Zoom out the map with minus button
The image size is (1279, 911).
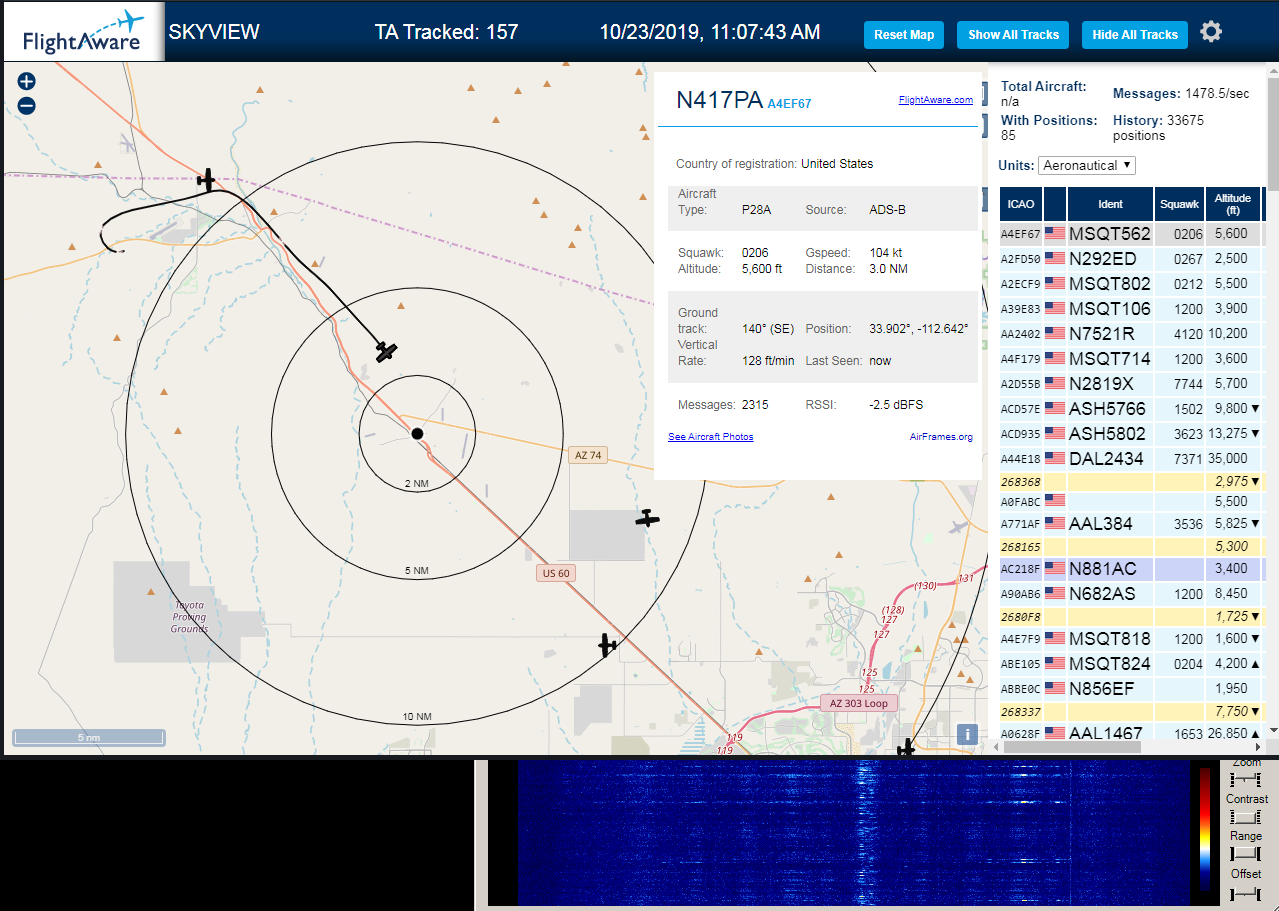pyautogui.click(x=27, y=106)
